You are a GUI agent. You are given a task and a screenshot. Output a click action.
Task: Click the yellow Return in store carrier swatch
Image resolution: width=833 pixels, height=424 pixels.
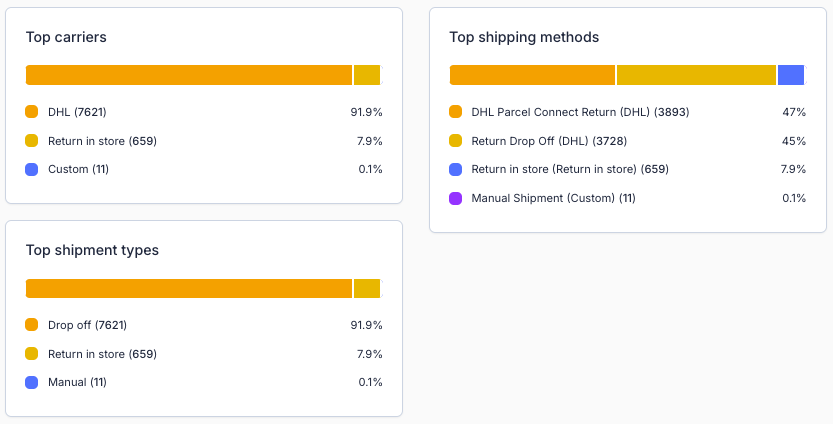[32, 141]
